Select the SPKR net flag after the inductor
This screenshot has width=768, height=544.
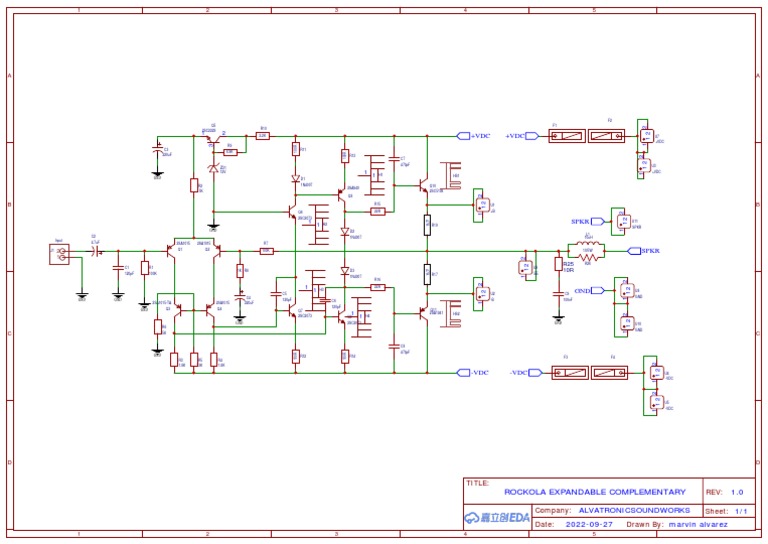[x=634, y=251]
